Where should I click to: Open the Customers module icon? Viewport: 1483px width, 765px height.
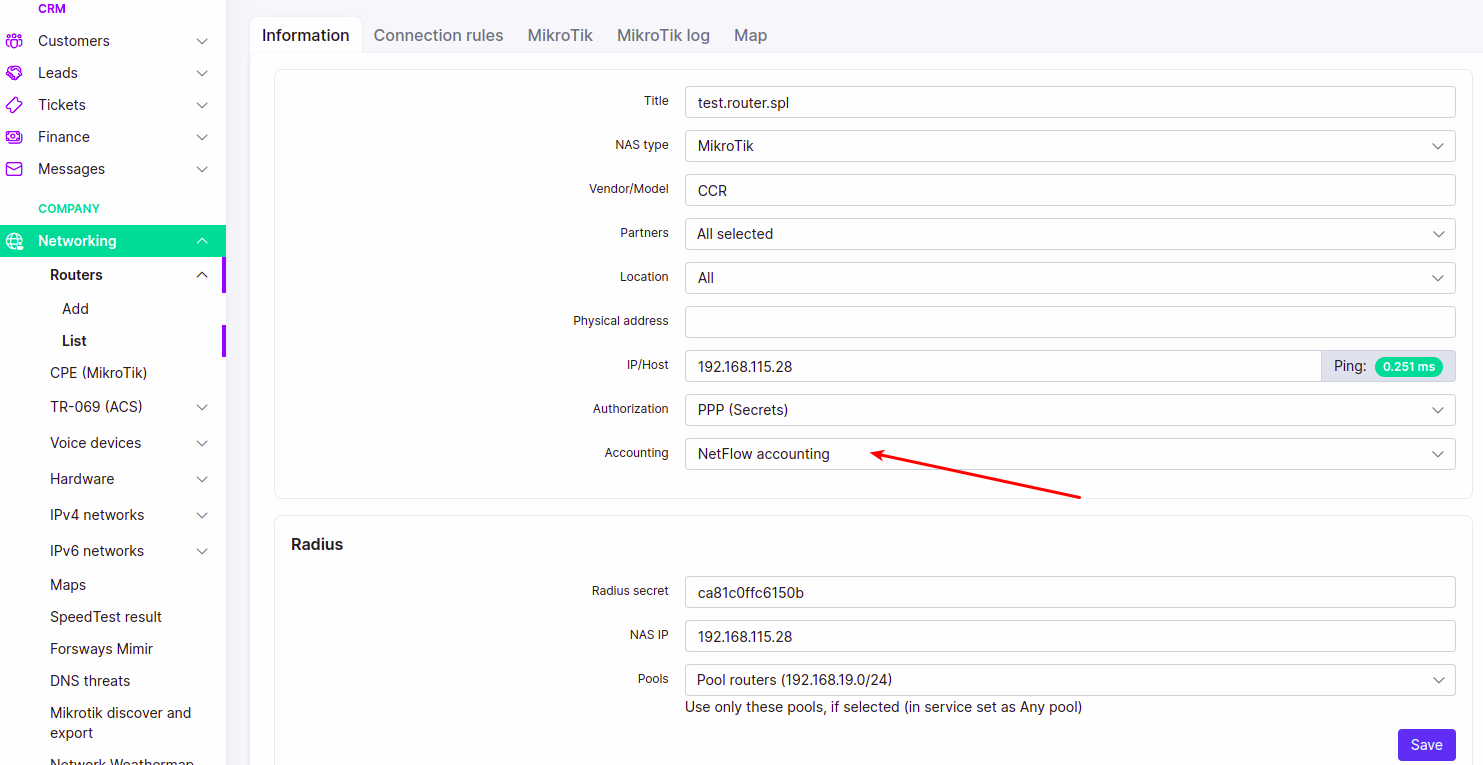pos(15,40)
